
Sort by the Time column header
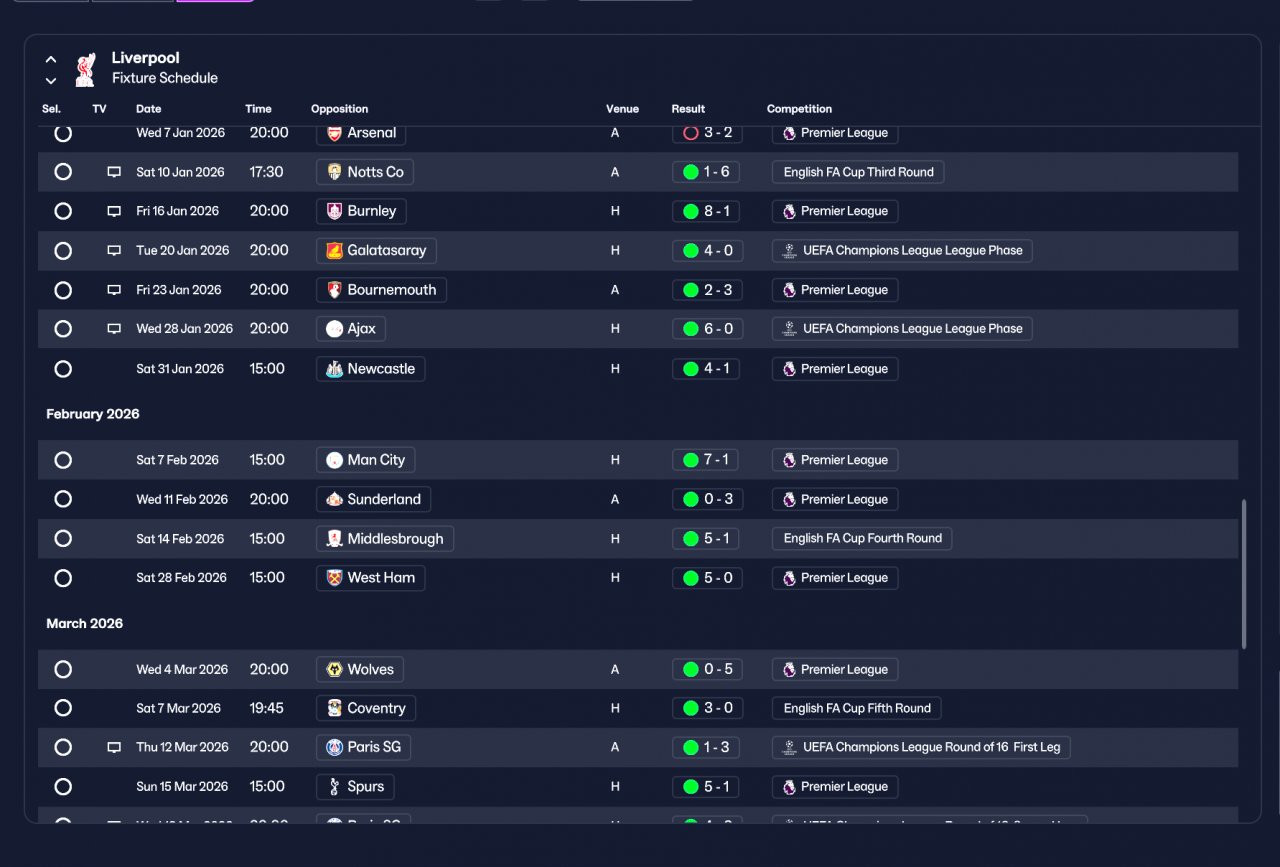[x=258, y=109]
